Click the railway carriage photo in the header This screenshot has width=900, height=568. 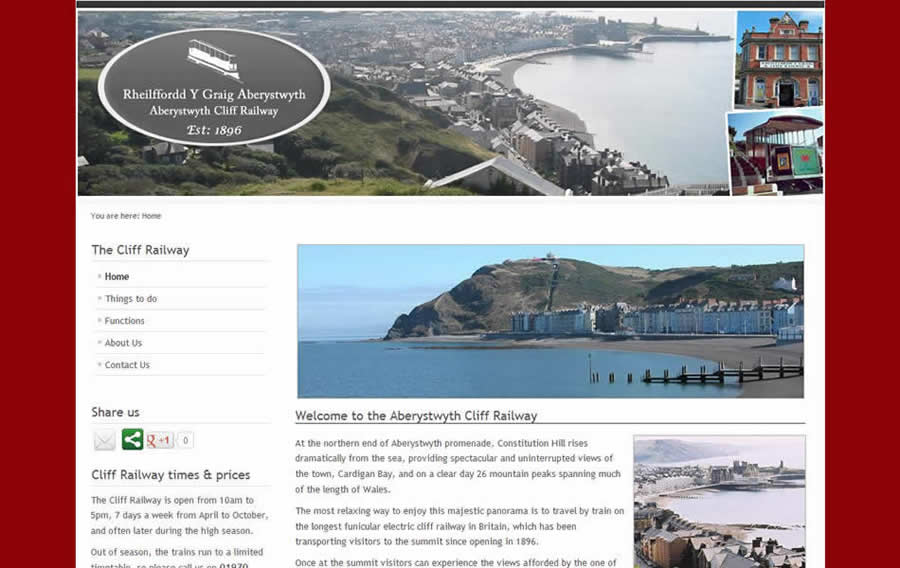pos(776,152)
